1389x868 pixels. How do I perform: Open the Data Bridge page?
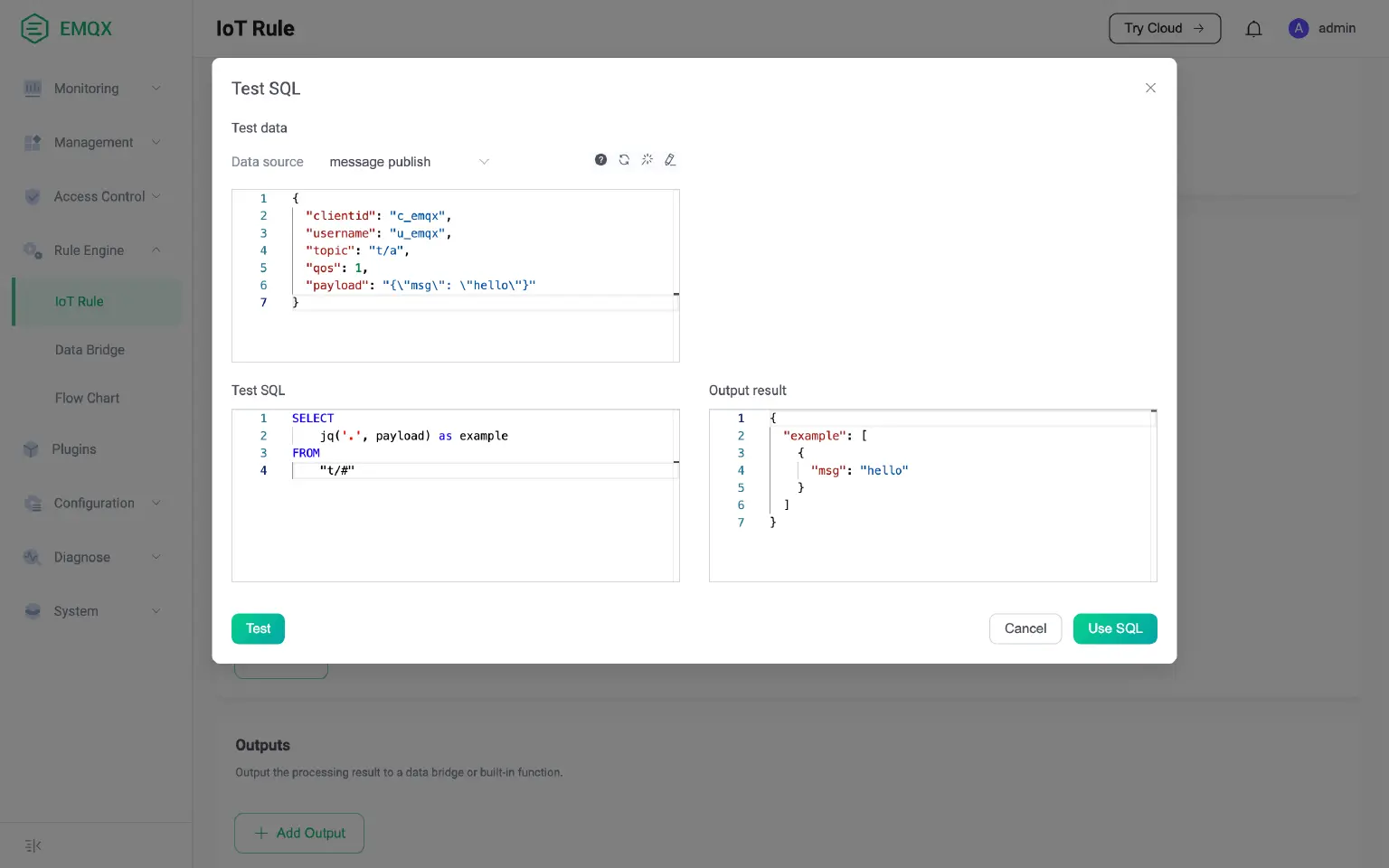[90, 350]
